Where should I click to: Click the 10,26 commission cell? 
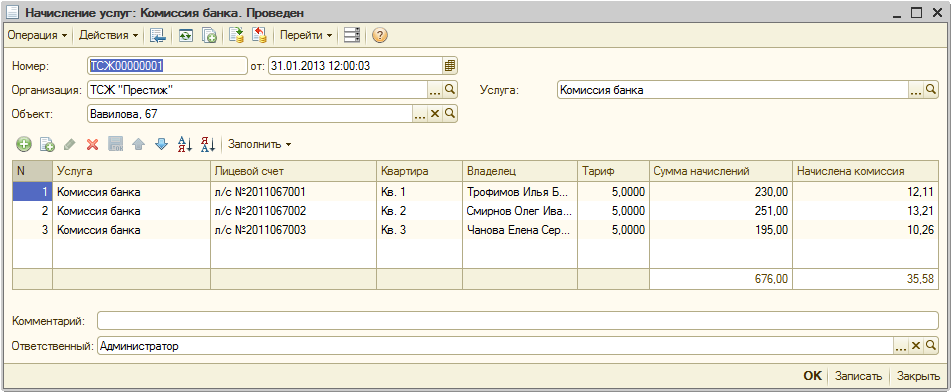(x=865, y=230)
